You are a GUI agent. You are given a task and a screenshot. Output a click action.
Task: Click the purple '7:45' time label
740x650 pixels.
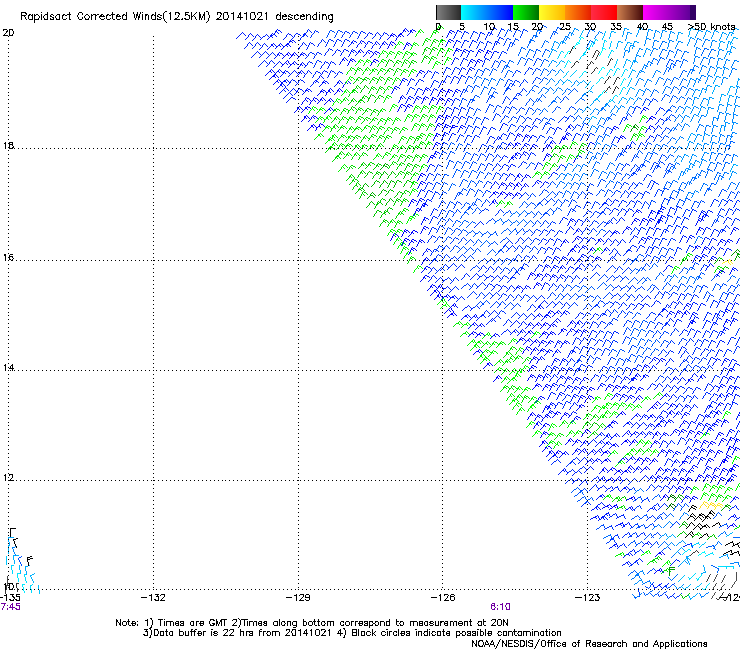point(10,607)
